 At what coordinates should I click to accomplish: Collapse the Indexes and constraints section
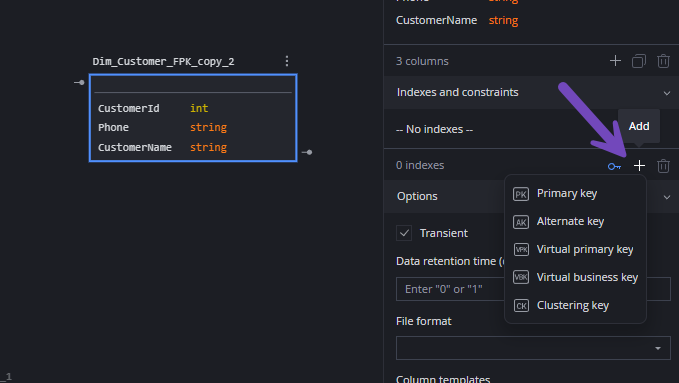click(x=666, y=93)
